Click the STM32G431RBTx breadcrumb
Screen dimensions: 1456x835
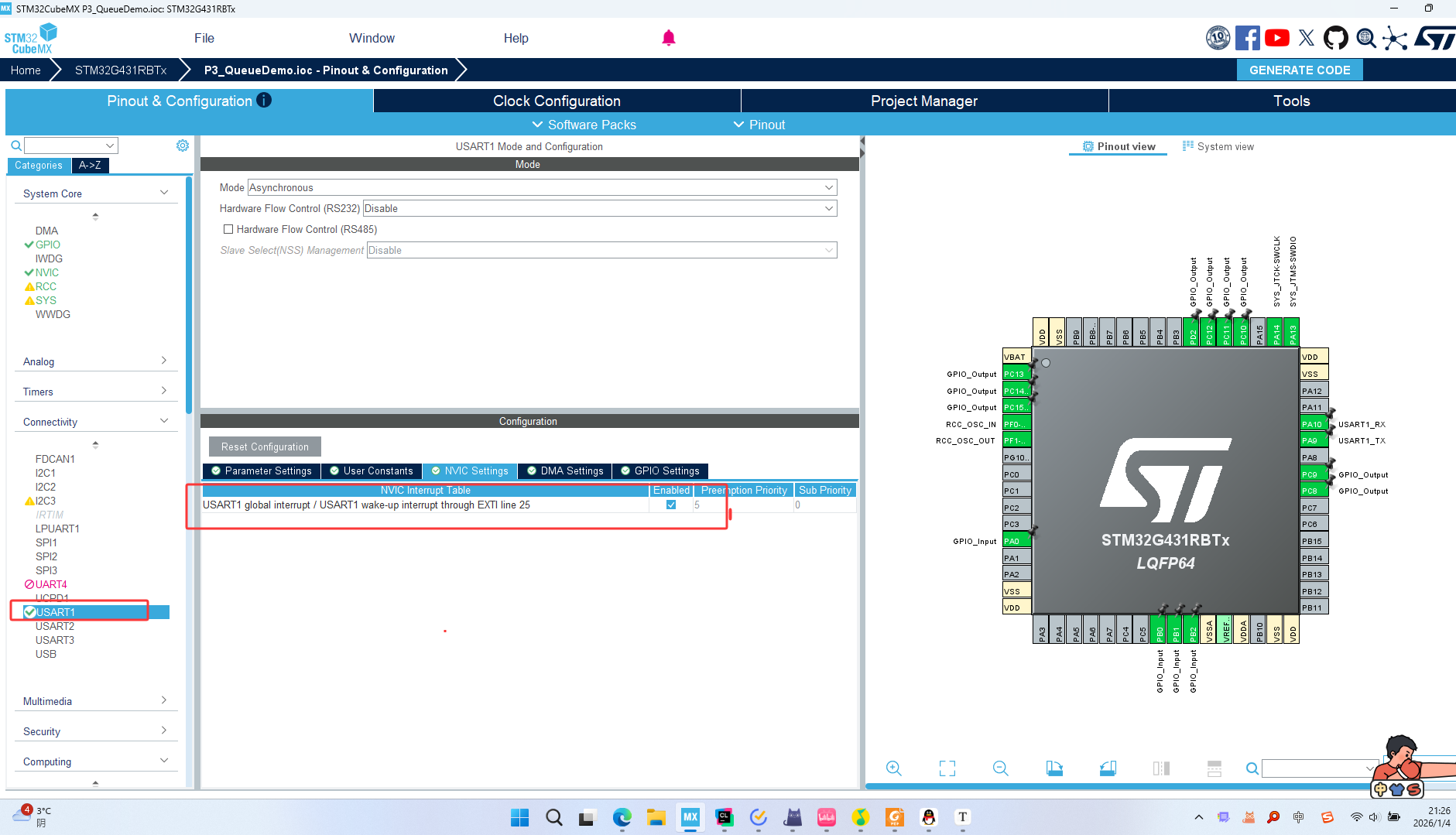click(121, 70)
